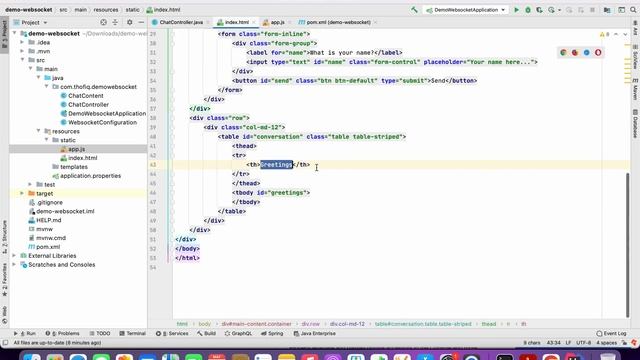Screen dimensions: 640x360
Task: Open Maven tool window on right stripe
Action: 635,89
